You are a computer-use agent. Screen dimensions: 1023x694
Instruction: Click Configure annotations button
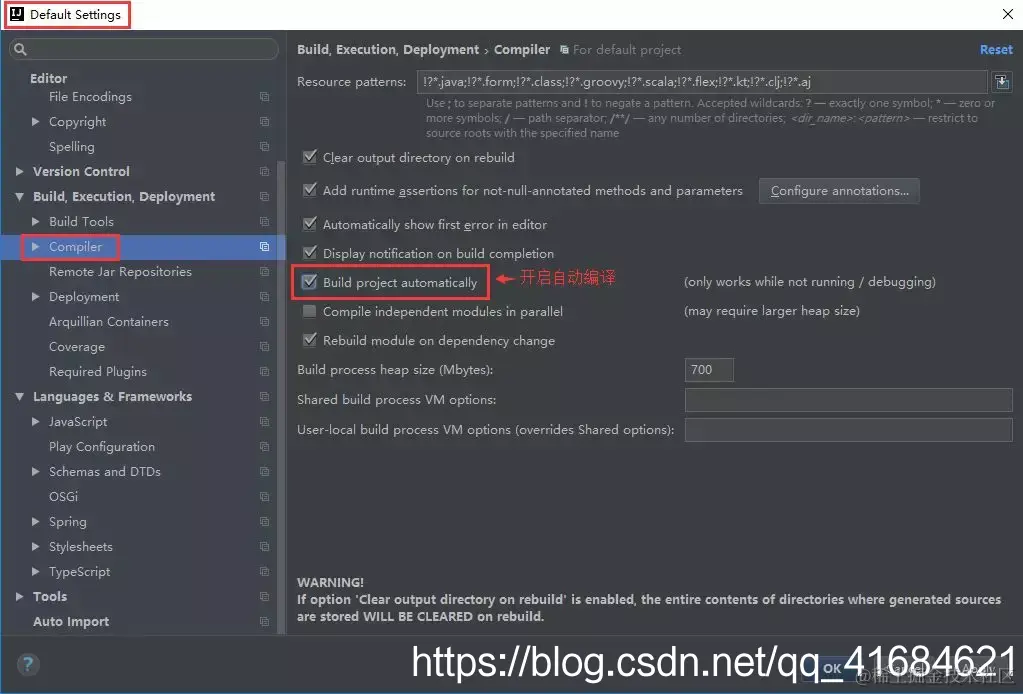pos(839,190)
